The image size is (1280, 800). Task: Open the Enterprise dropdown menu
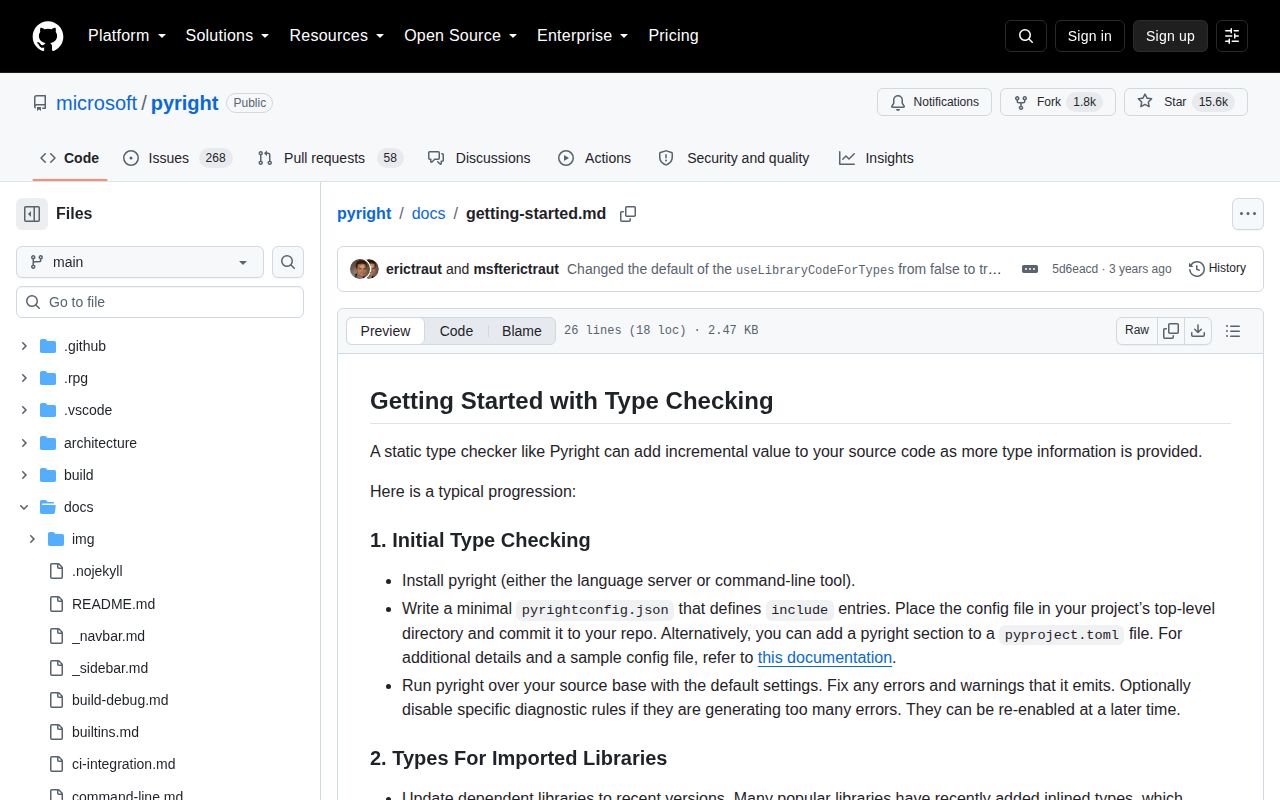pos(582,36)
